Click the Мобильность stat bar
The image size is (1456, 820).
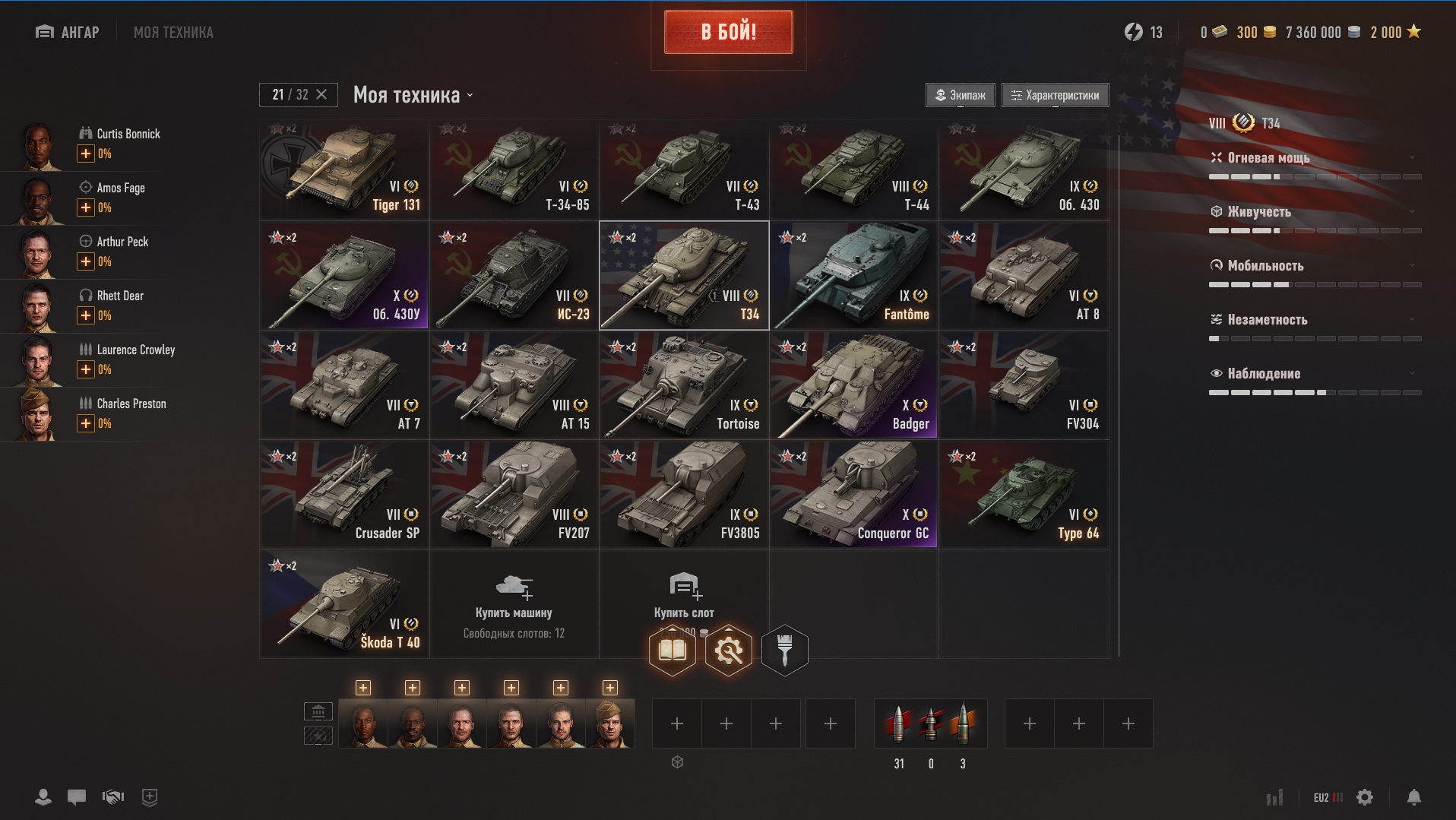[1315, 284]
